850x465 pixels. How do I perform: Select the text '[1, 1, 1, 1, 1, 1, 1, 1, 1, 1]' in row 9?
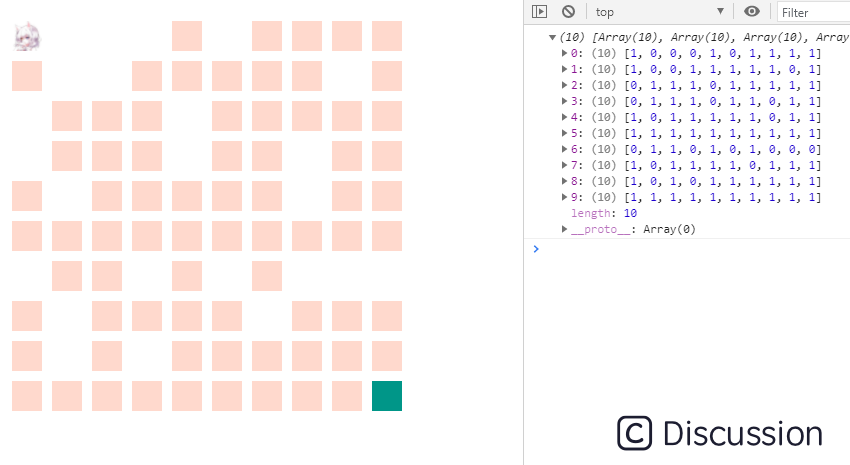(723, 197)
